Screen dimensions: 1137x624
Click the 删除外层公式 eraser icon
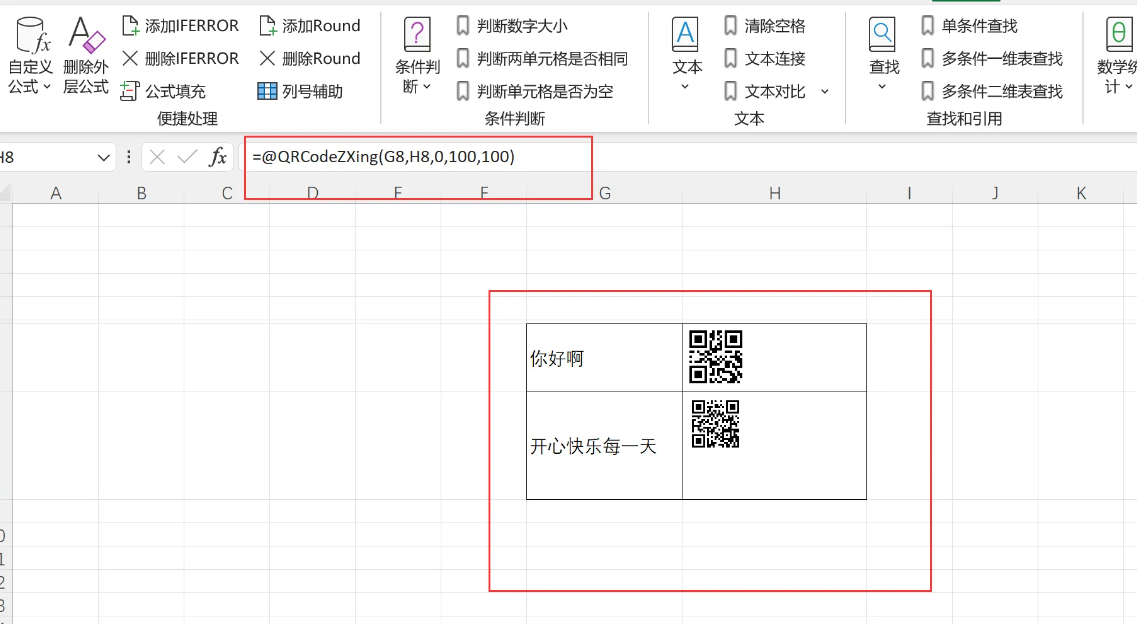86,57
